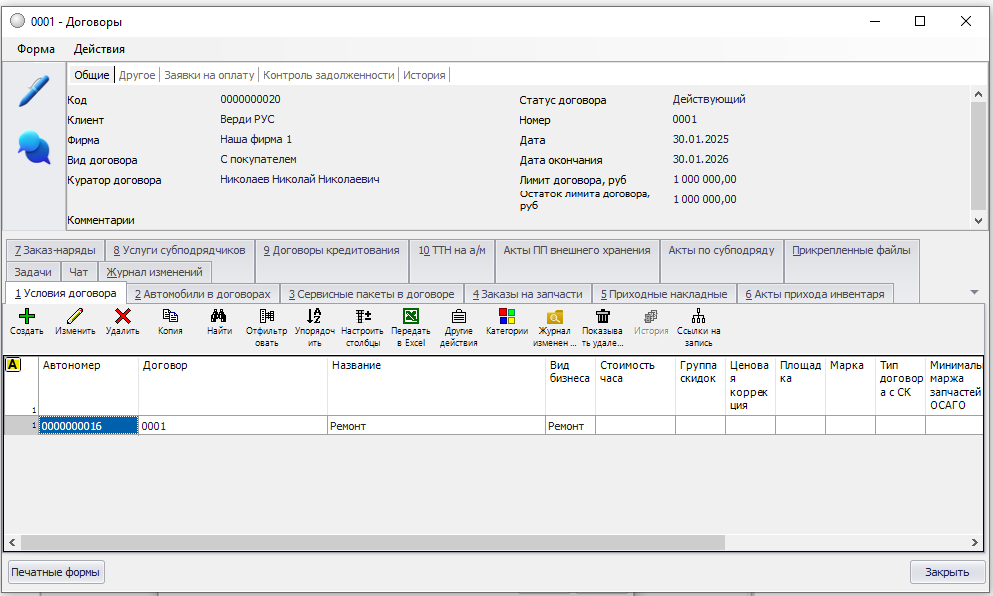This screenshot has width=993, height=596.
Task: Open the Действия menu
Action: pyautogui.click(x=99, y=48)
